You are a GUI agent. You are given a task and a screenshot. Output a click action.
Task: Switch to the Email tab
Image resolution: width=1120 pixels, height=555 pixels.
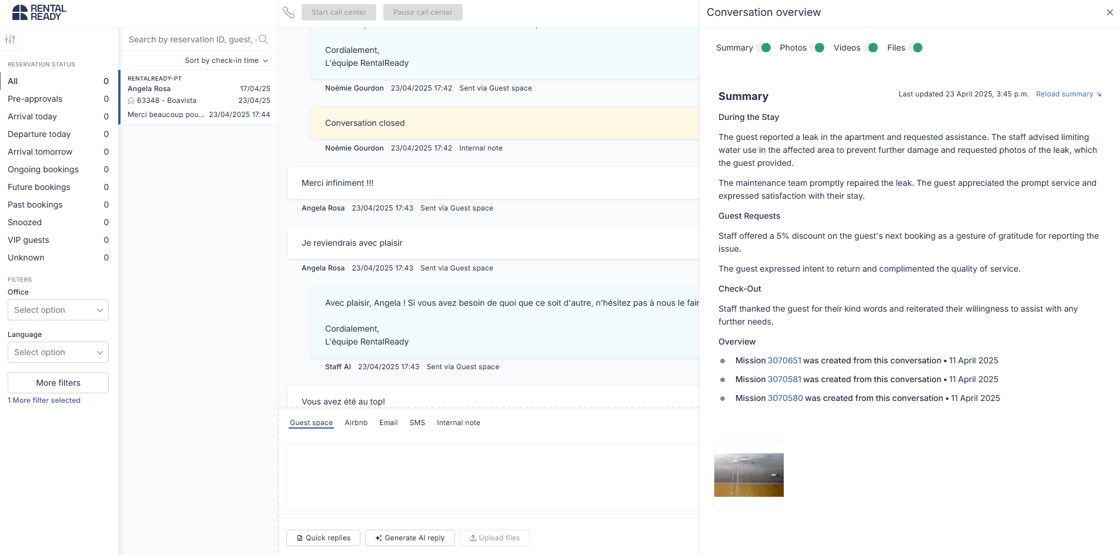[x=388, y=423]
